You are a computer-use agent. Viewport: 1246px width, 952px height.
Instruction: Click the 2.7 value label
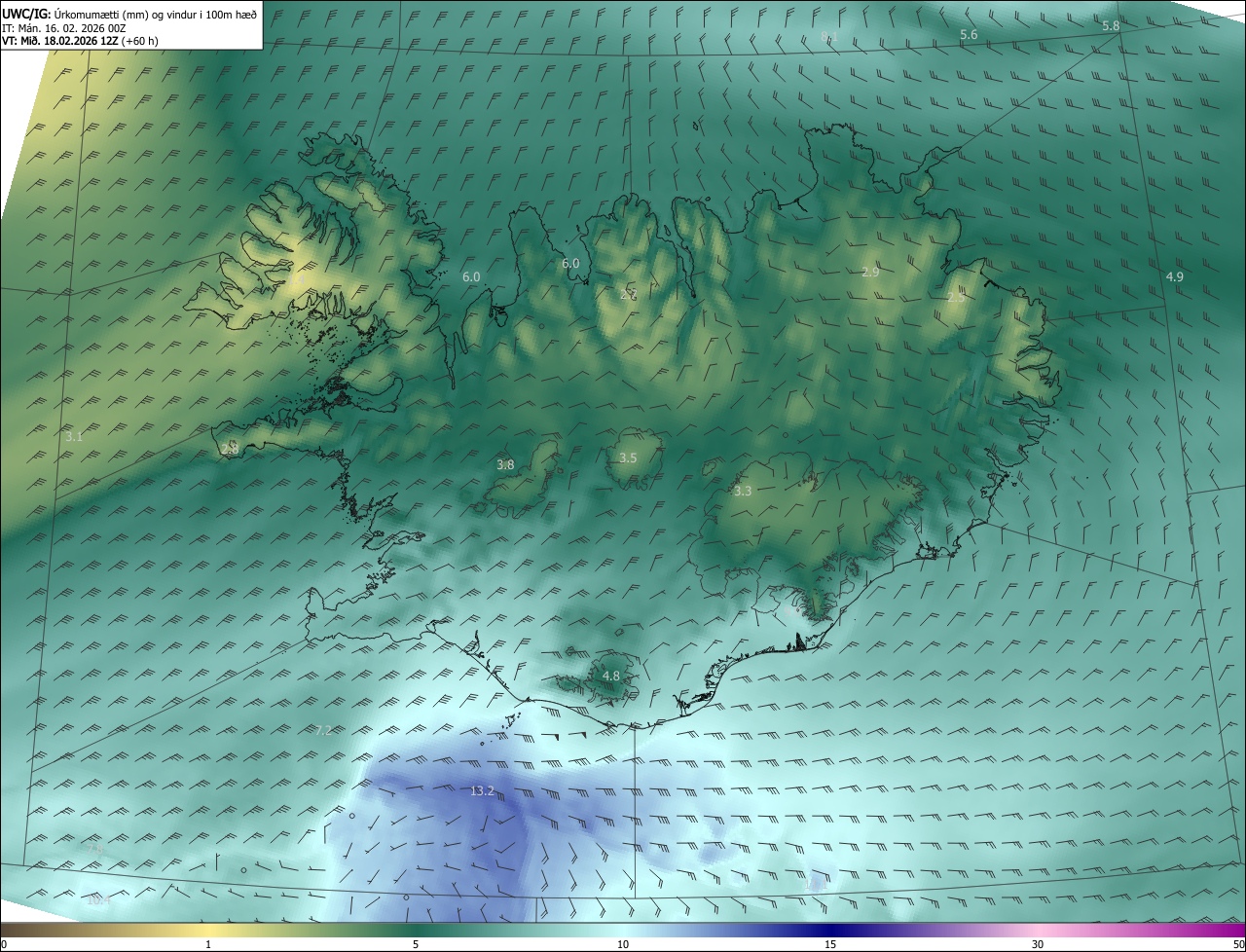[x=629, y=294]
